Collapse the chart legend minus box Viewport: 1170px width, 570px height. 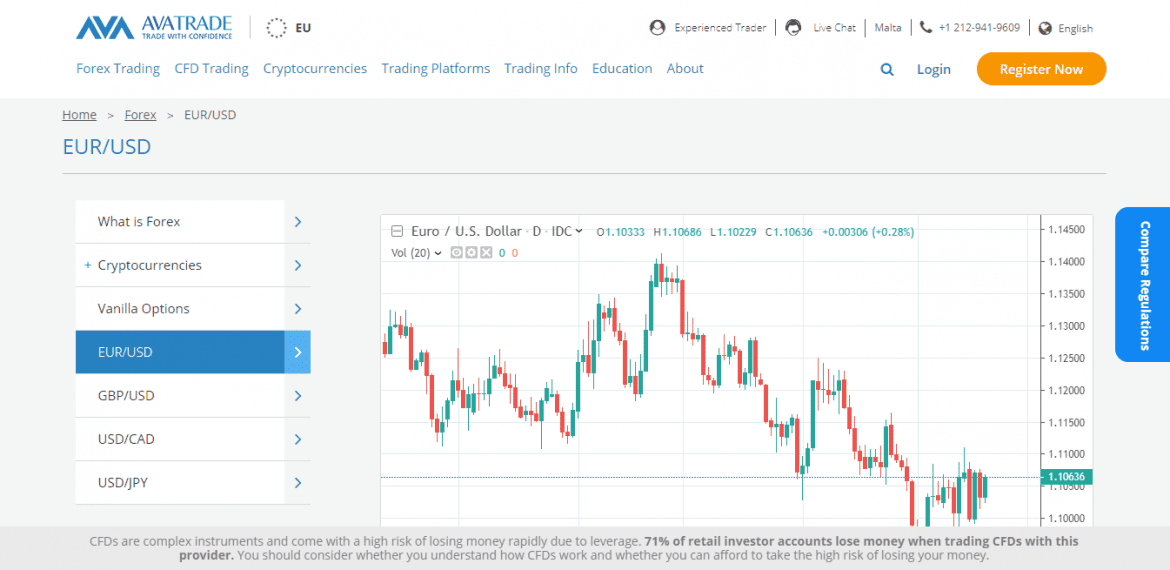(x=397, y=231)
